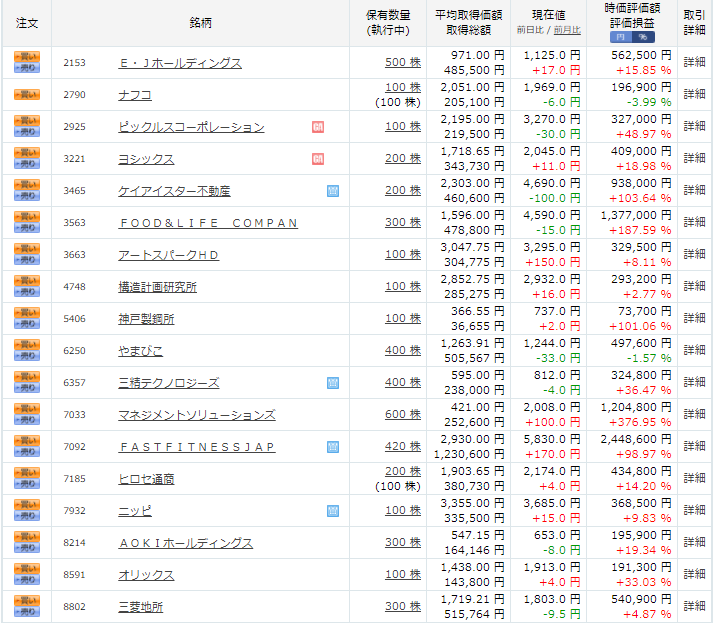Click the 売り sell button for 3465 ケイアイスター不動産
The image size is (718, 623).
click(27, 196)
